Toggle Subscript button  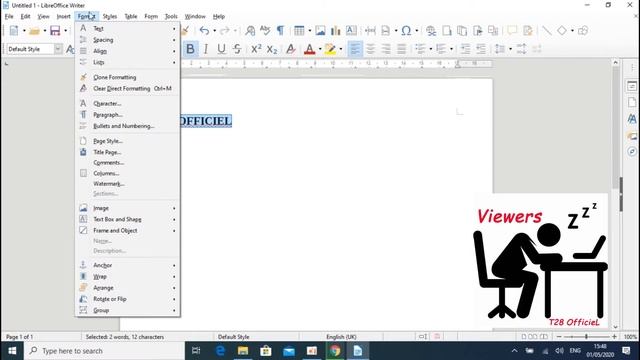(x=272, y=49)
